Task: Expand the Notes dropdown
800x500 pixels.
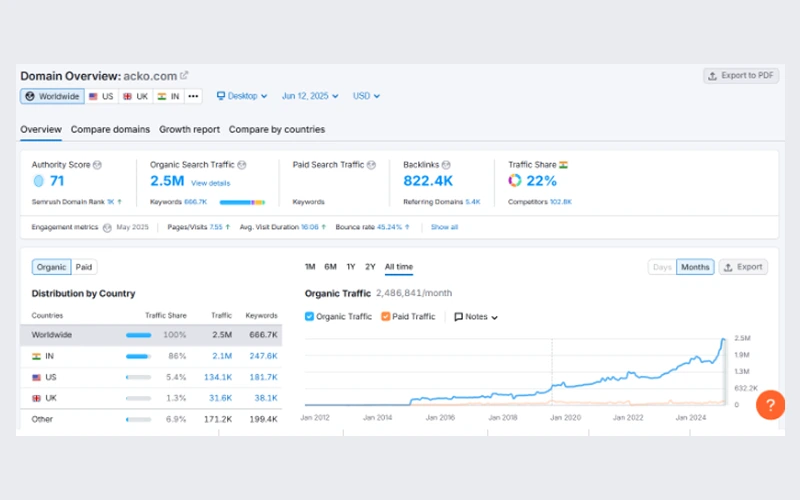Action: pos(476,316)
